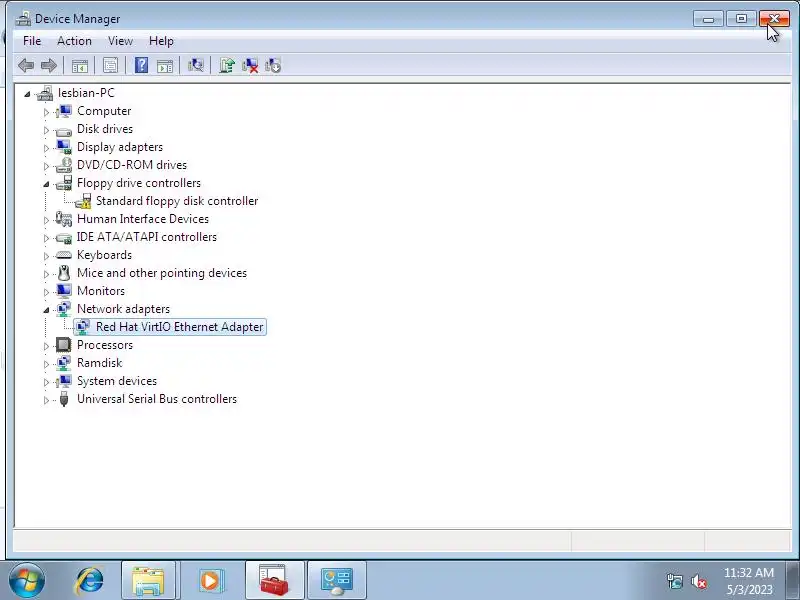
Task: Click the red toolbox taskbar icon
Action: pos(274,581)
